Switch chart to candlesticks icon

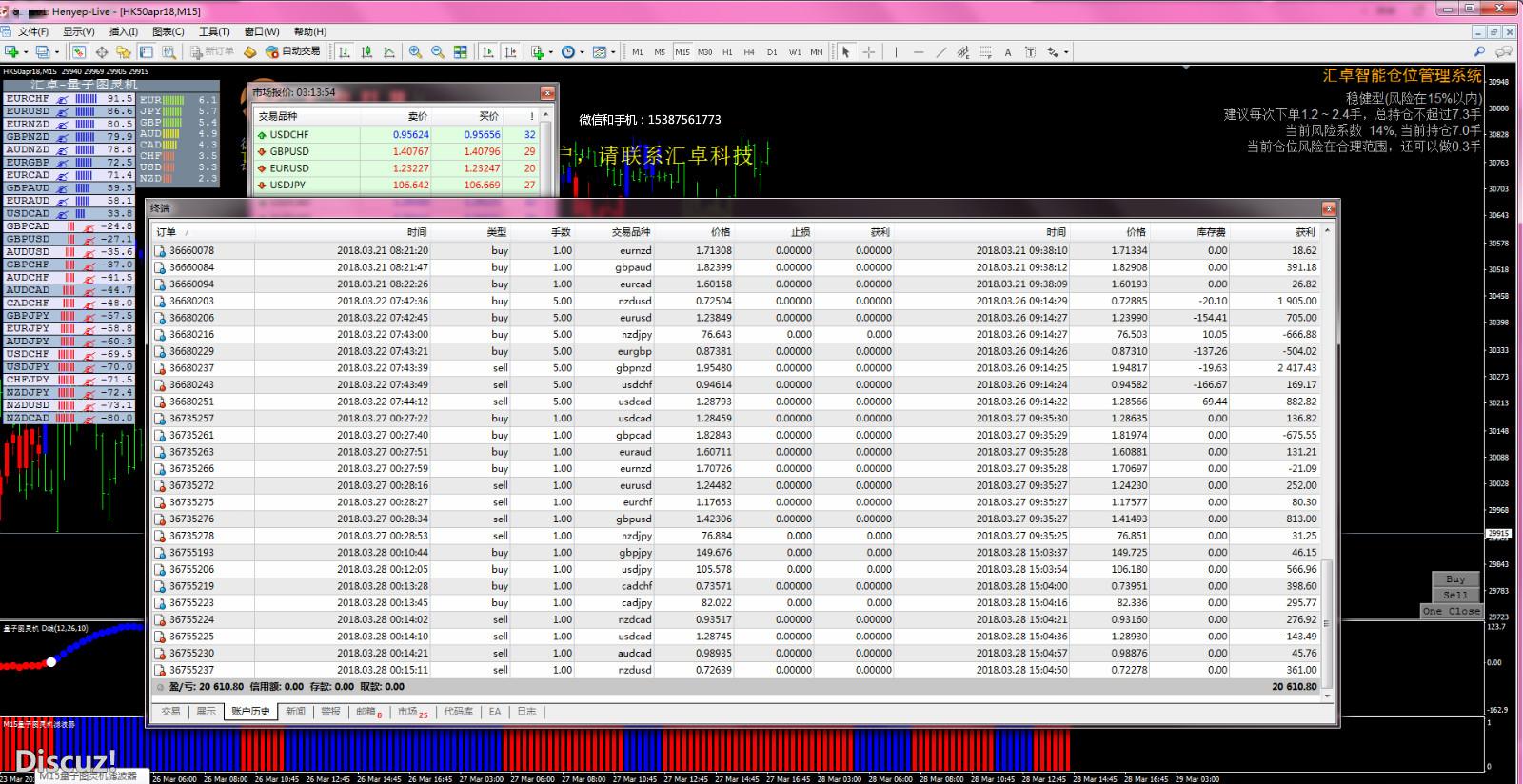click(x=367, y=52)
